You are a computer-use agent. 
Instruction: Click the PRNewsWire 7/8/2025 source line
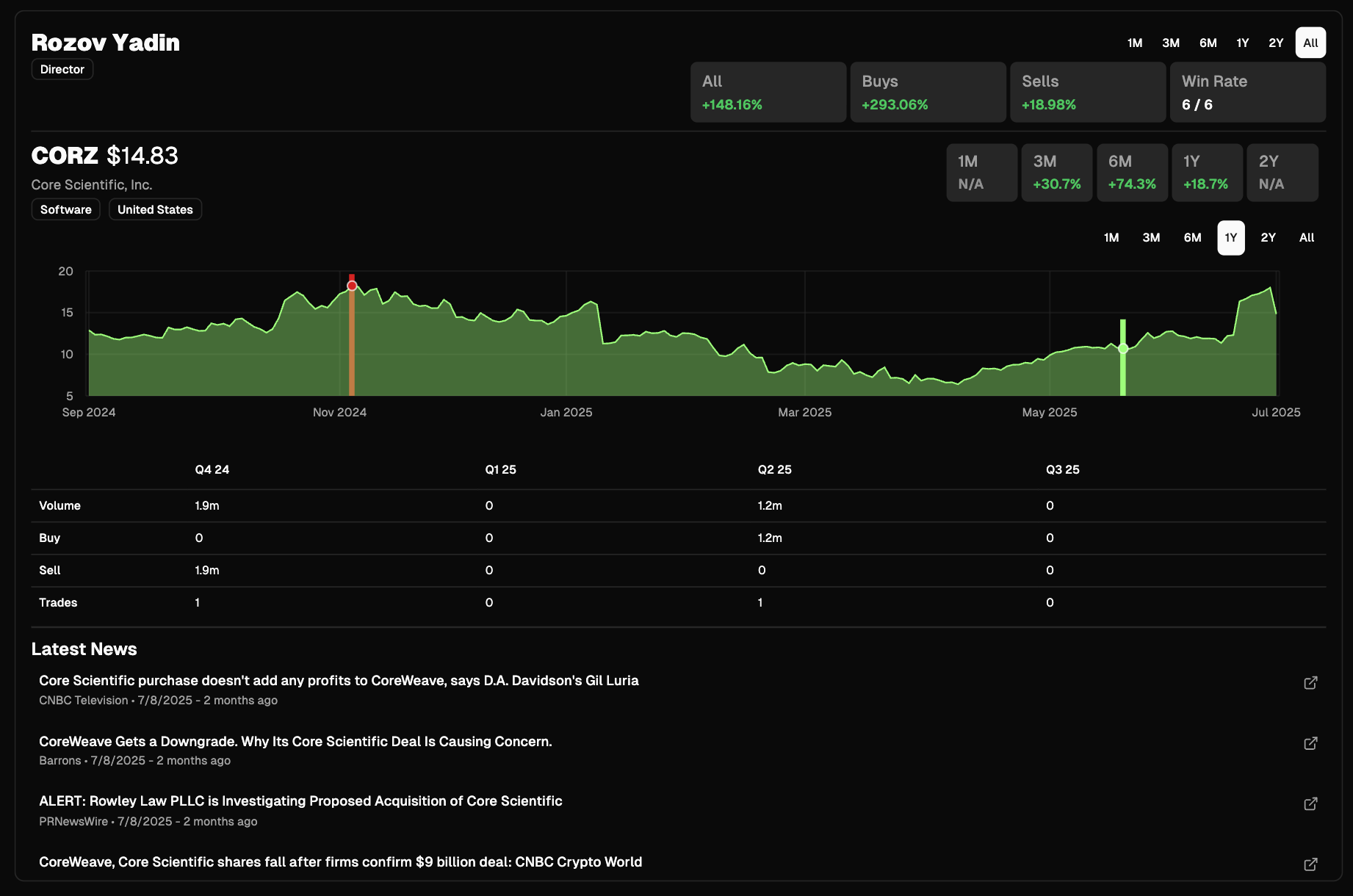(148, 821)
